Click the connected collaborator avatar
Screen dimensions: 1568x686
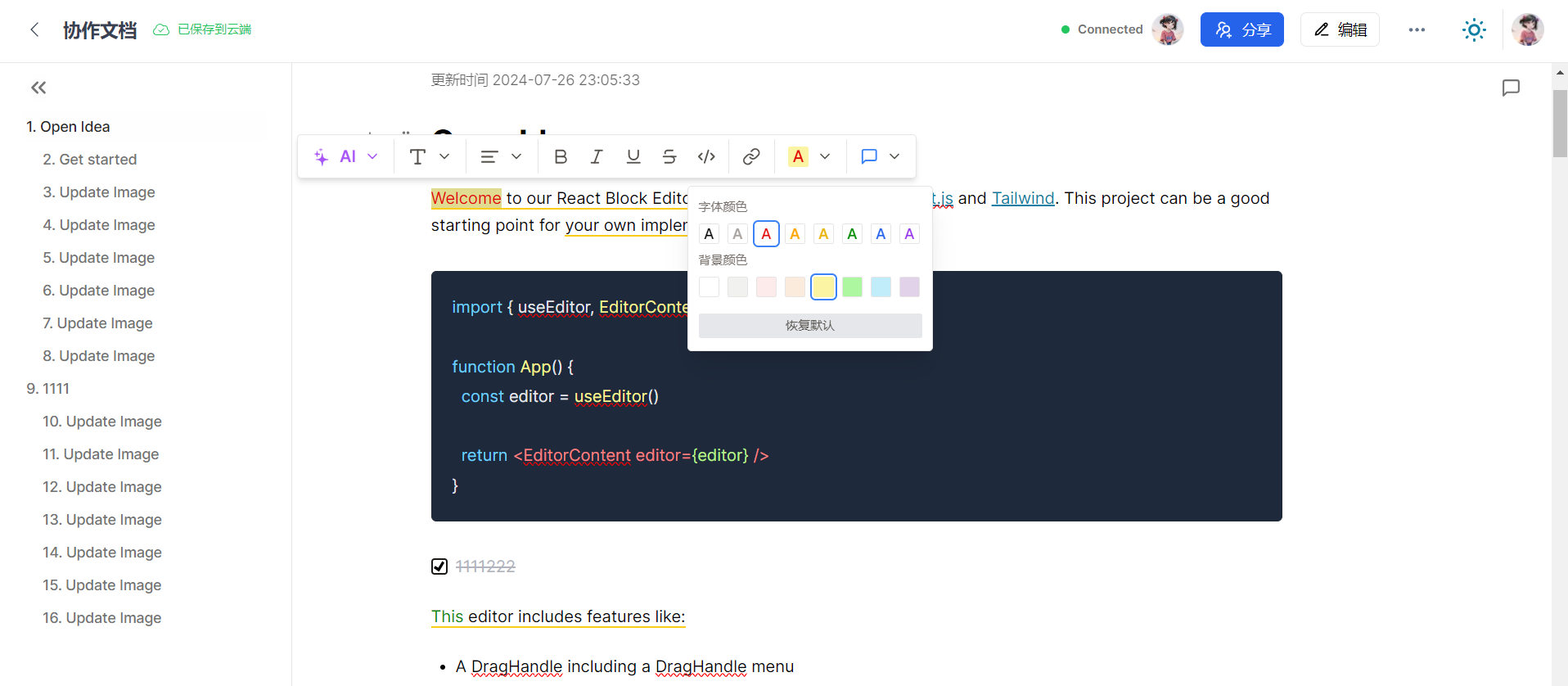tap(1168, 29)
